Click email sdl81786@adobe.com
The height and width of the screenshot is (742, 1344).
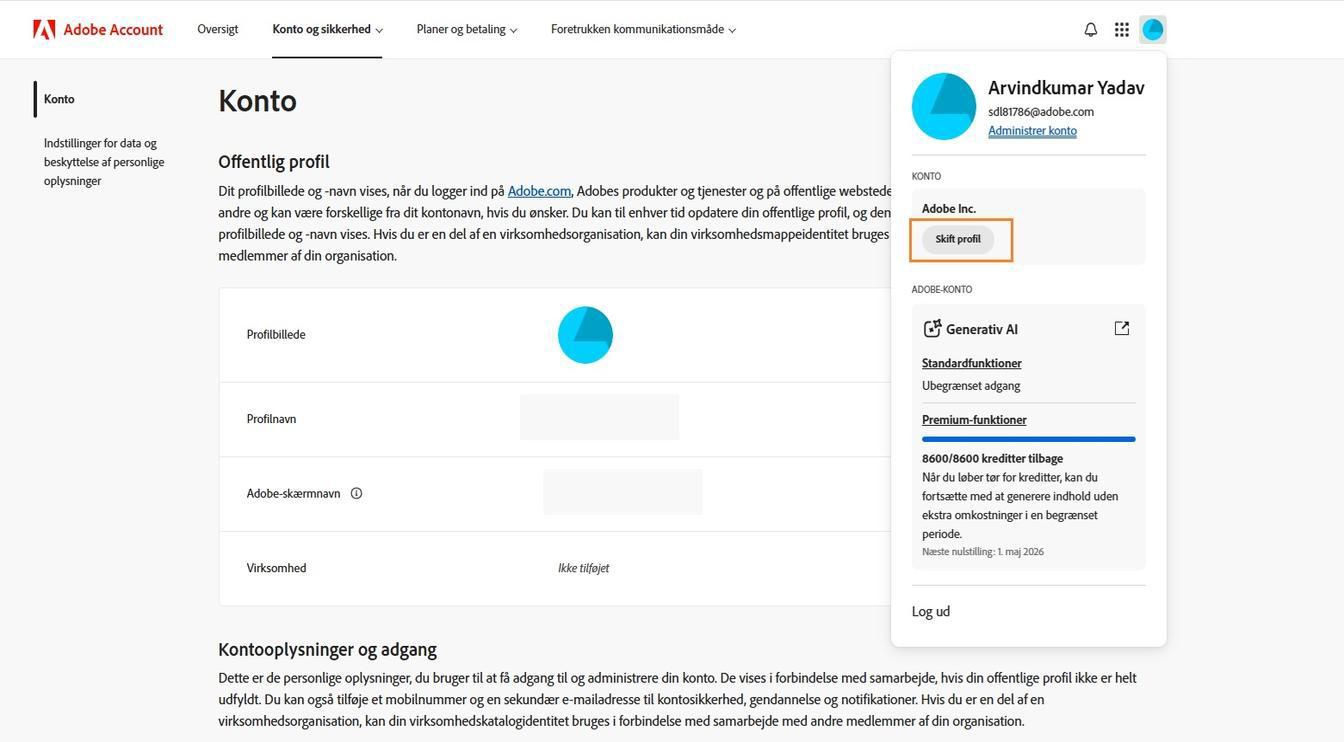[1041, 112]
